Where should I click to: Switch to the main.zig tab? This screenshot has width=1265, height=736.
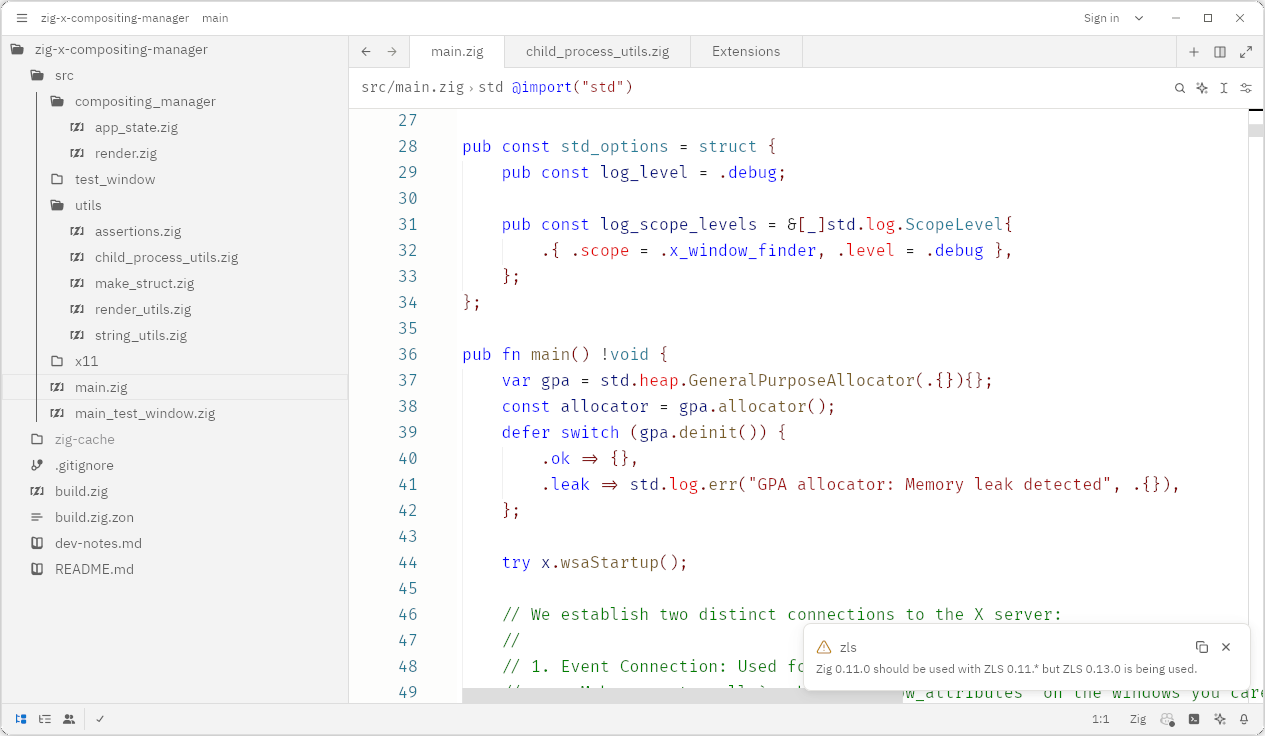coord(457,52)
